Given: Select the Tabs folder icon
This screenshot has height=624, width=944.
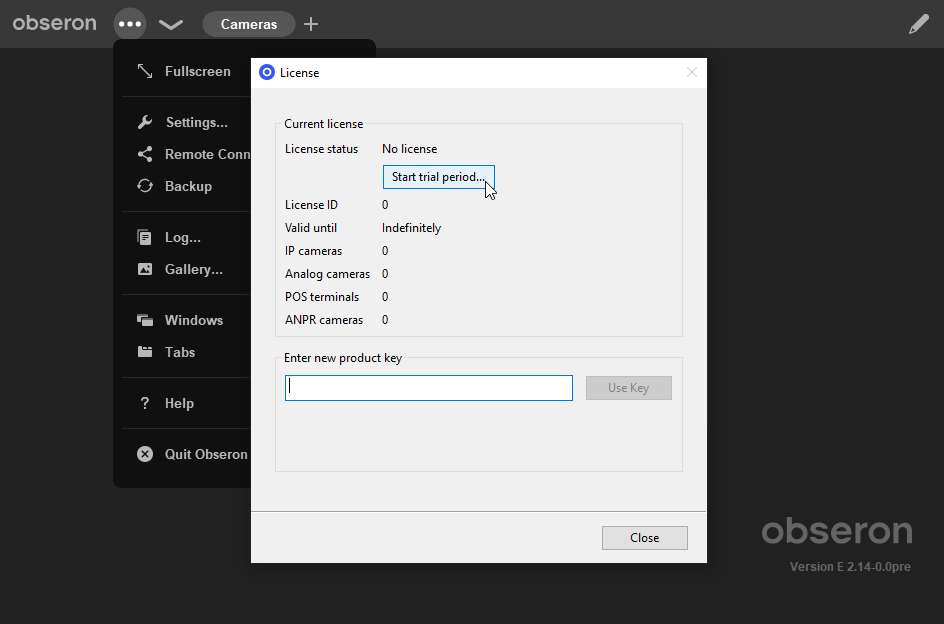Looking at the screenshot, I should tap(144, 352).
